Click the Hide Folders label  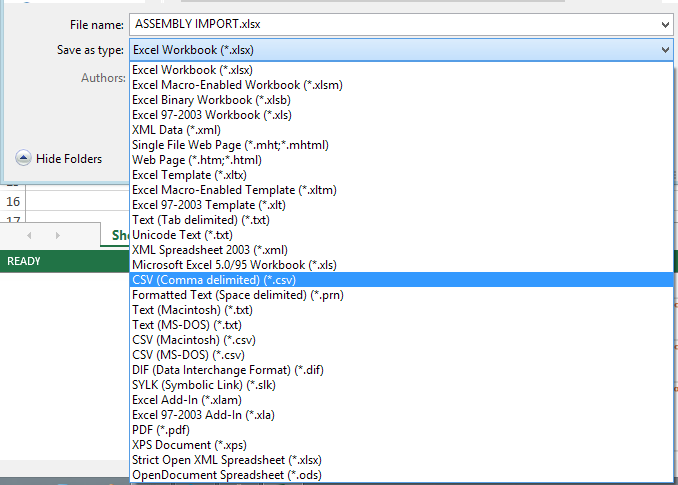tap(69, 159)
